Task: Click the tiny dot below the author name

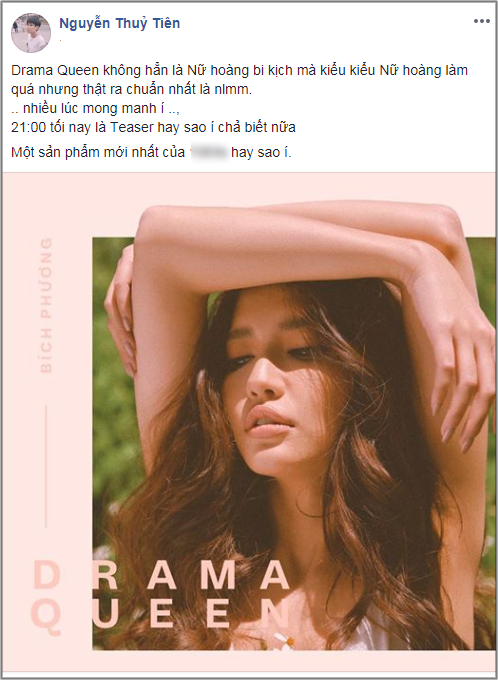Action: pos(60,39)
